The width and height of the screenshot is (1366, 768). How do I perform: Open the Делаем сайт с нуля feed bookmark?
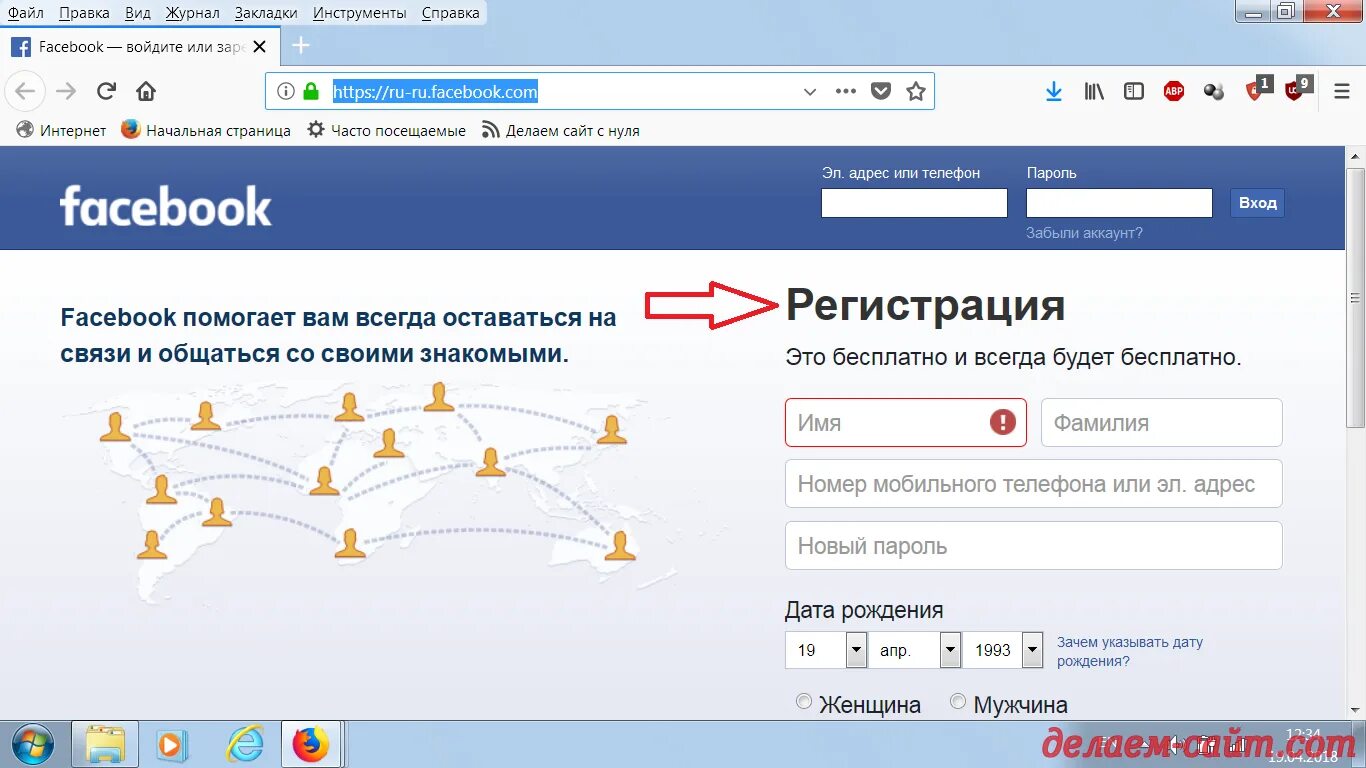[x=560, y=130]
